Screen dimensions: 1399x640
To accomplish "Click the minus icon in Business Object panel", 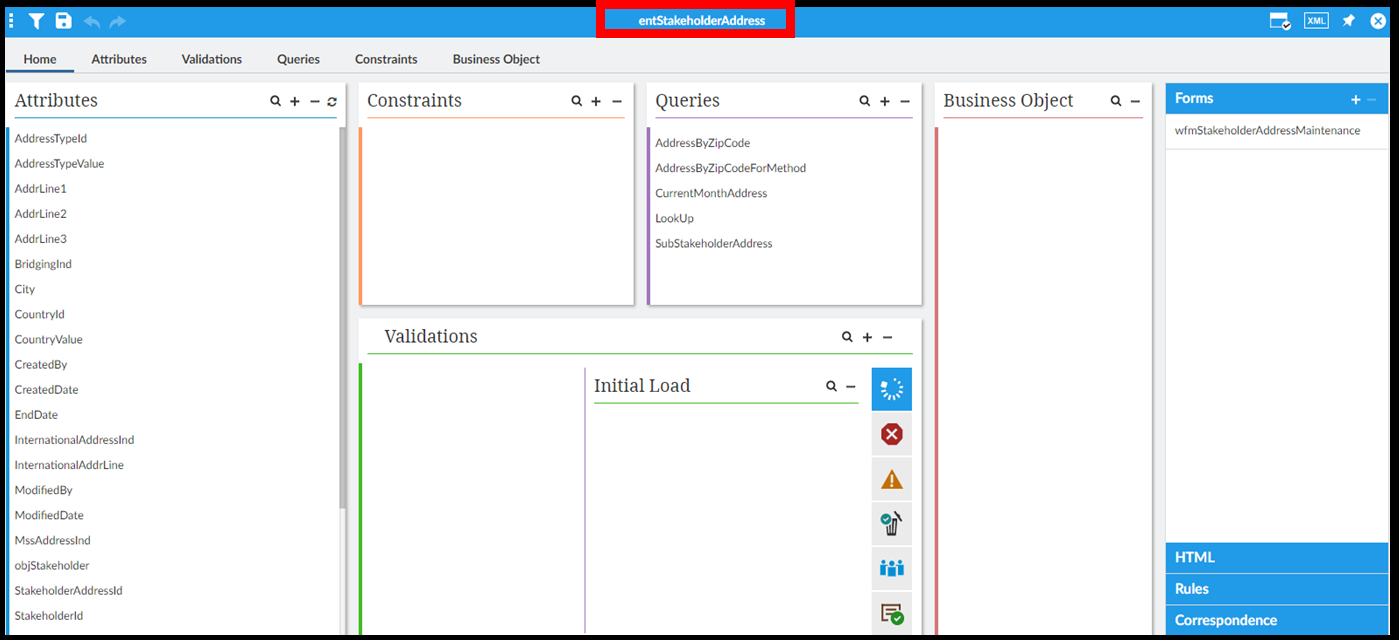I will [x=1135, y=101].
